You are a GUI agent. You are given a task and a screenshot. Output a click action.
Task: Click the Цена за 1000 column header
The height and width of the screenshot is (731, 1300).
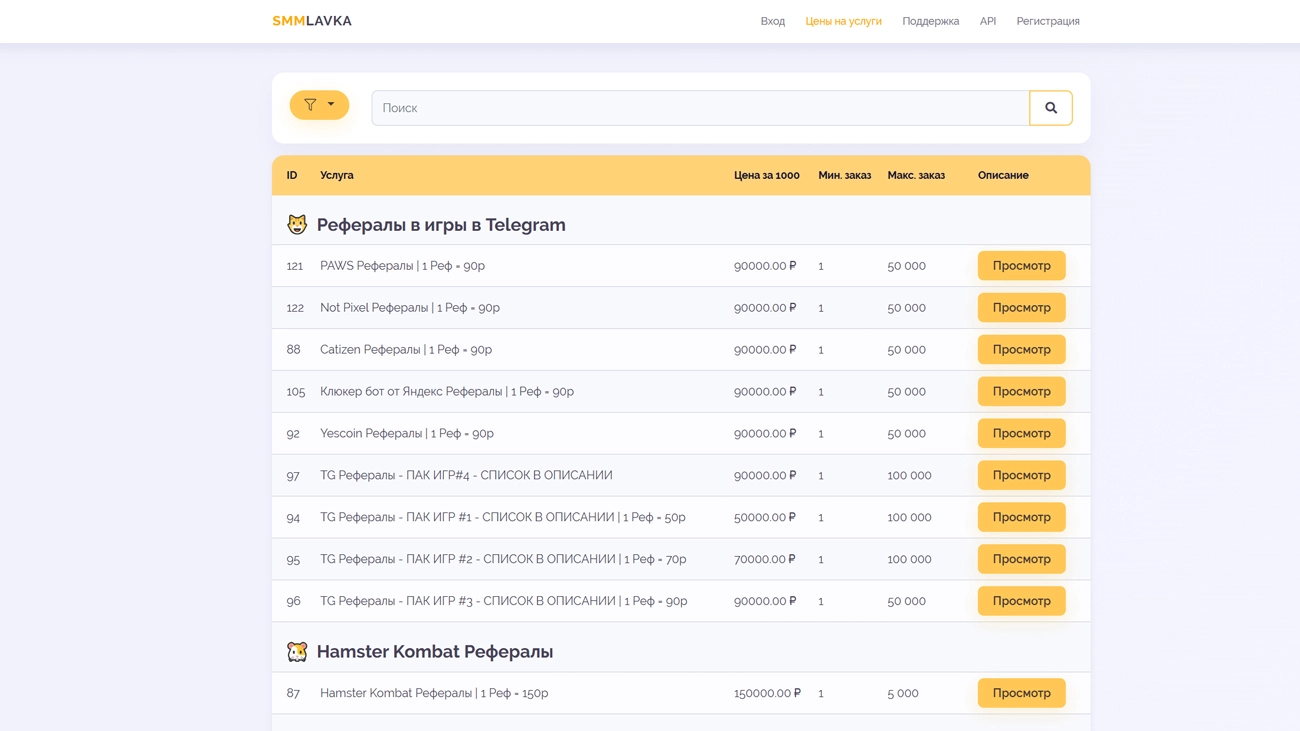tap(766, 175)
